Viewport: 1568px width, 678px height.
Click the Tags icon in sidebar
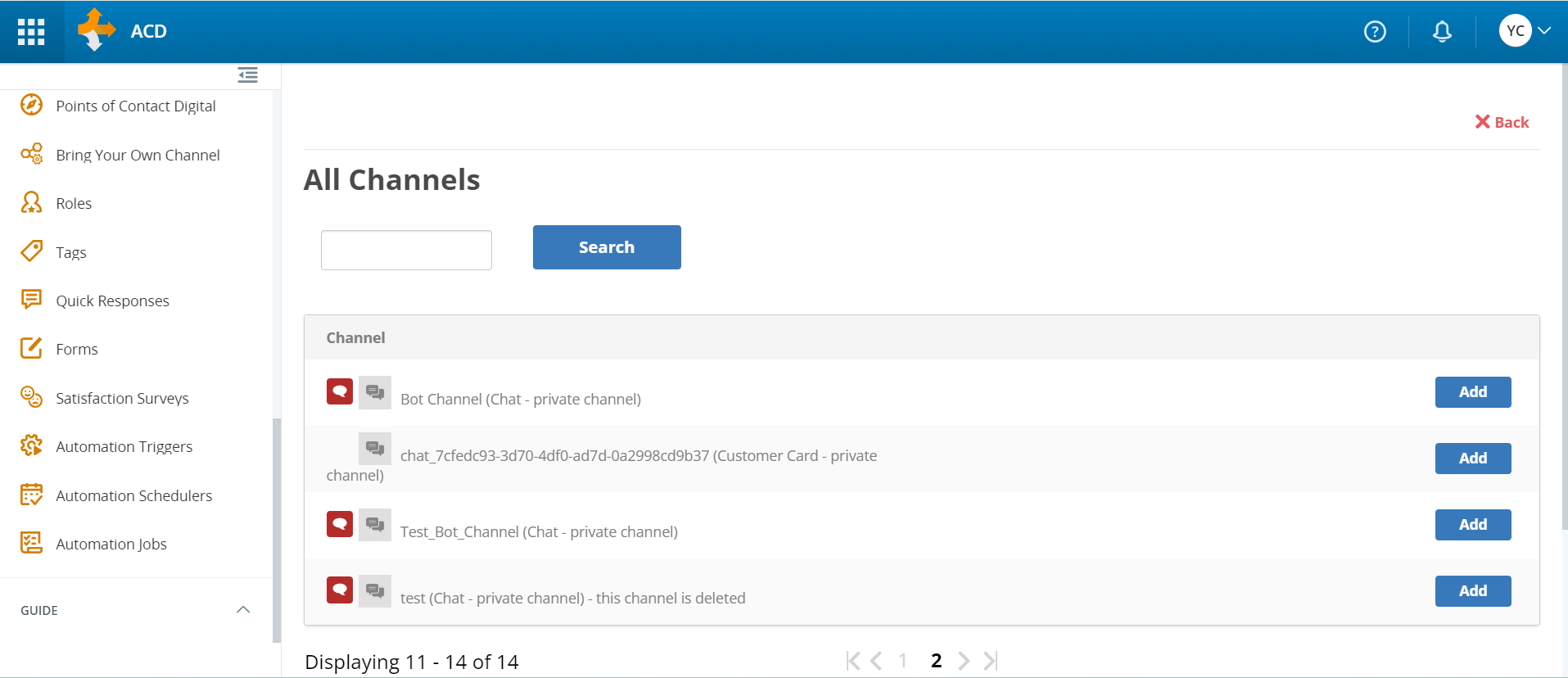(31, 251)
